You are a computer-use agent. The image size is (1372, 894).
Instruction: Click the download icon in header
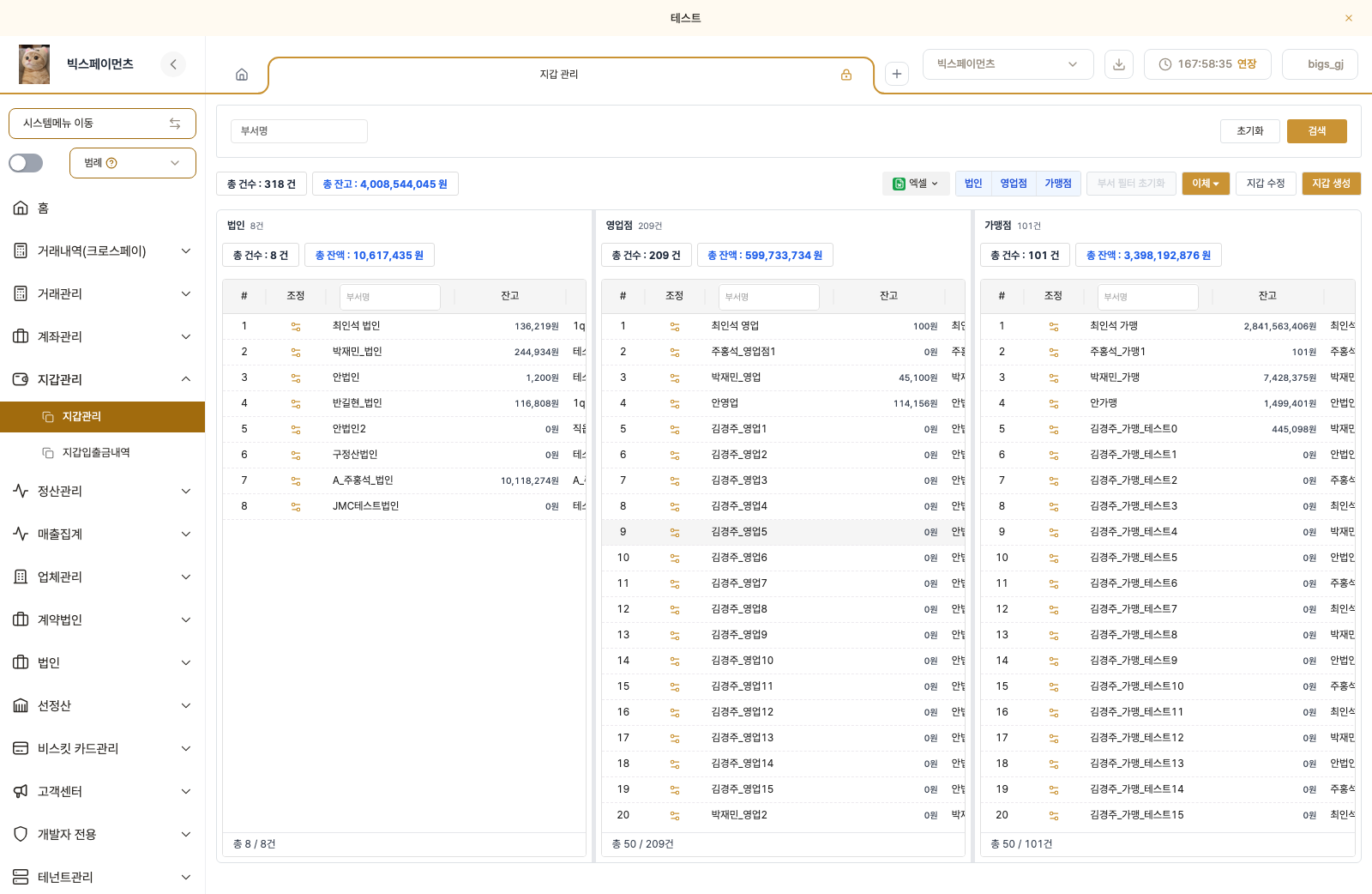(x=1118, y=64)
